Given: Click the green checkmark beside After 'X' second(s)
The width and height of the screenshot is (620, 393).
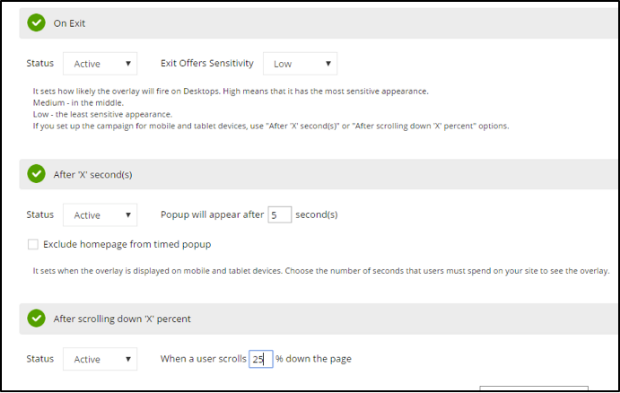Looking at the screenshot, I should (x=36, y=174).
